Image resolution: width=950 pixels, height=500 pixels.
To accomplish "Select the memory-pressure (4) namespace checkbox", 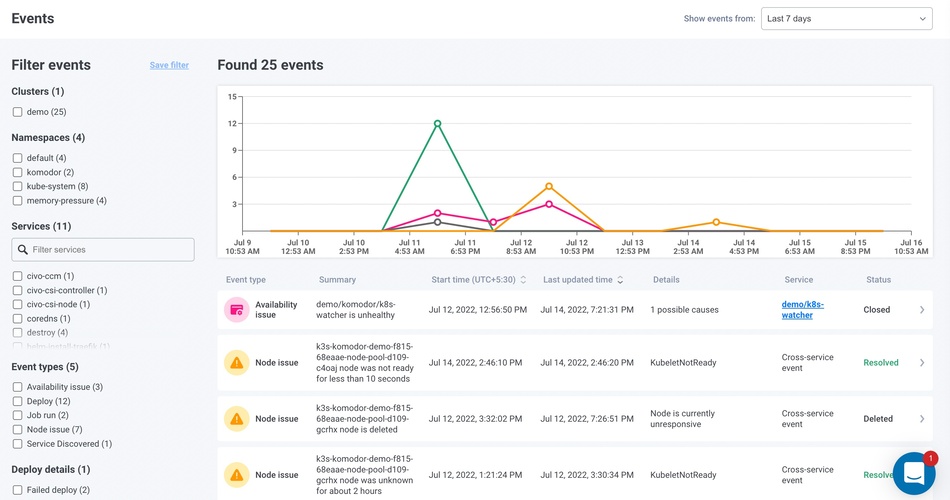I will 18,201.
